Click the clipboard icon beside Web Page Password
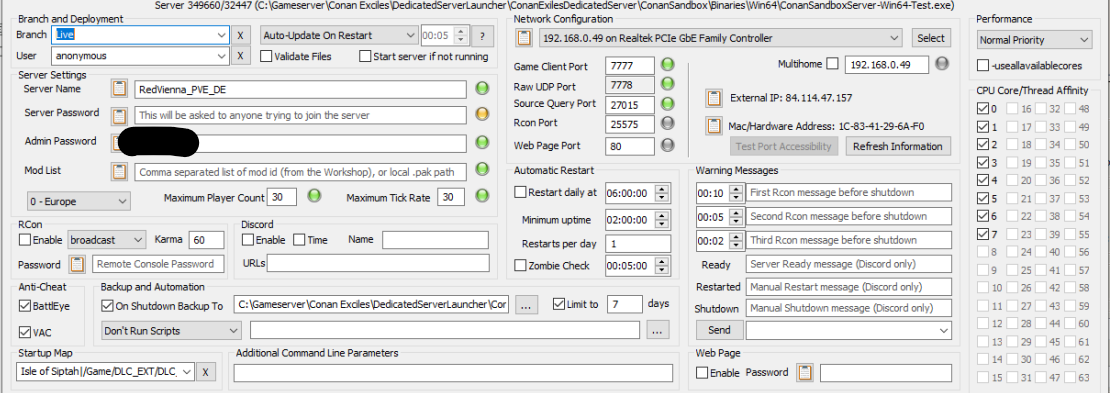 pos(806,372)
